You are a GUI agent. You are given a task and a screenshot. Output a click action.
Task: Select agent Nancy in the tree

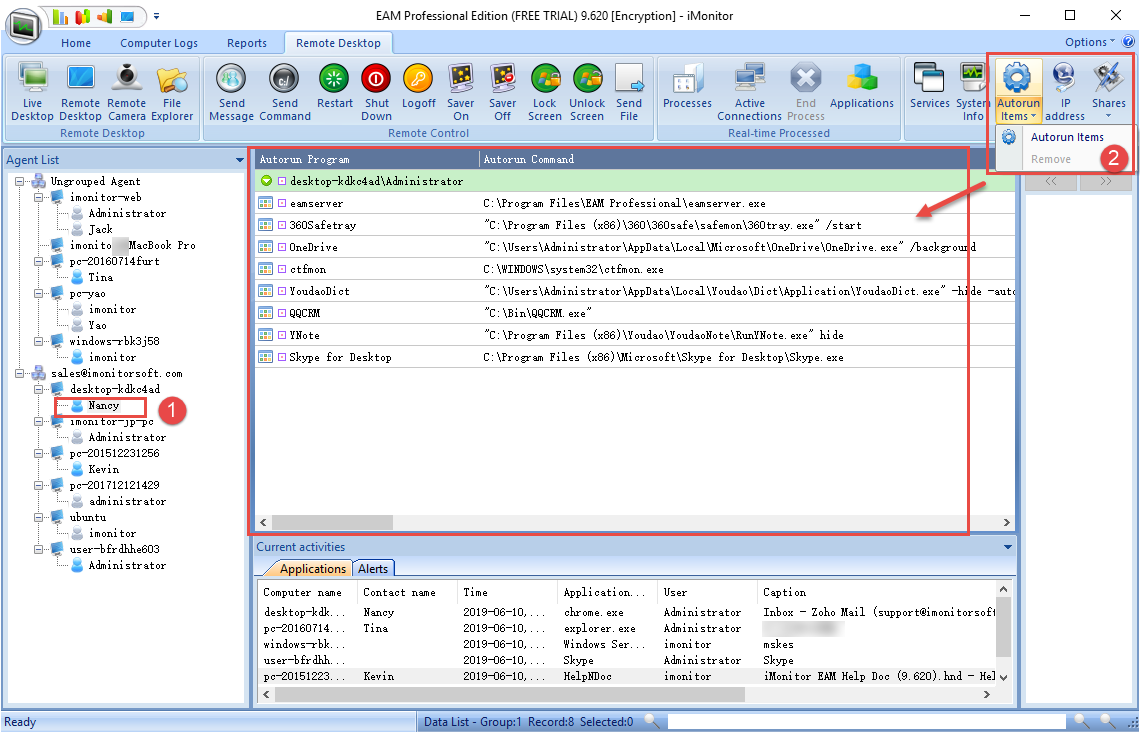tap(103, 405)
